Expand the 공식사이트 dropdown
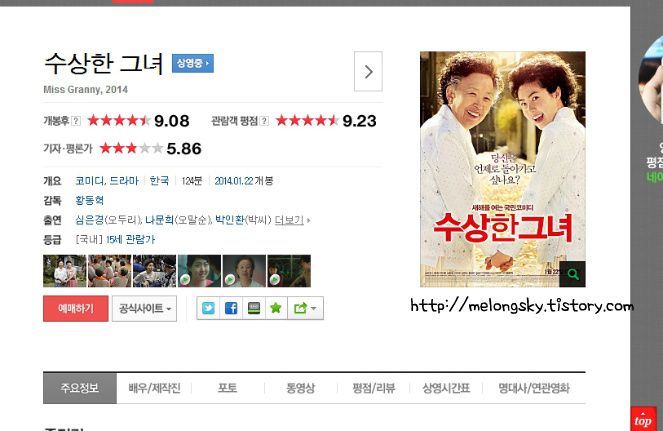This screenshot has width=663, height=431. pos(145,308)
